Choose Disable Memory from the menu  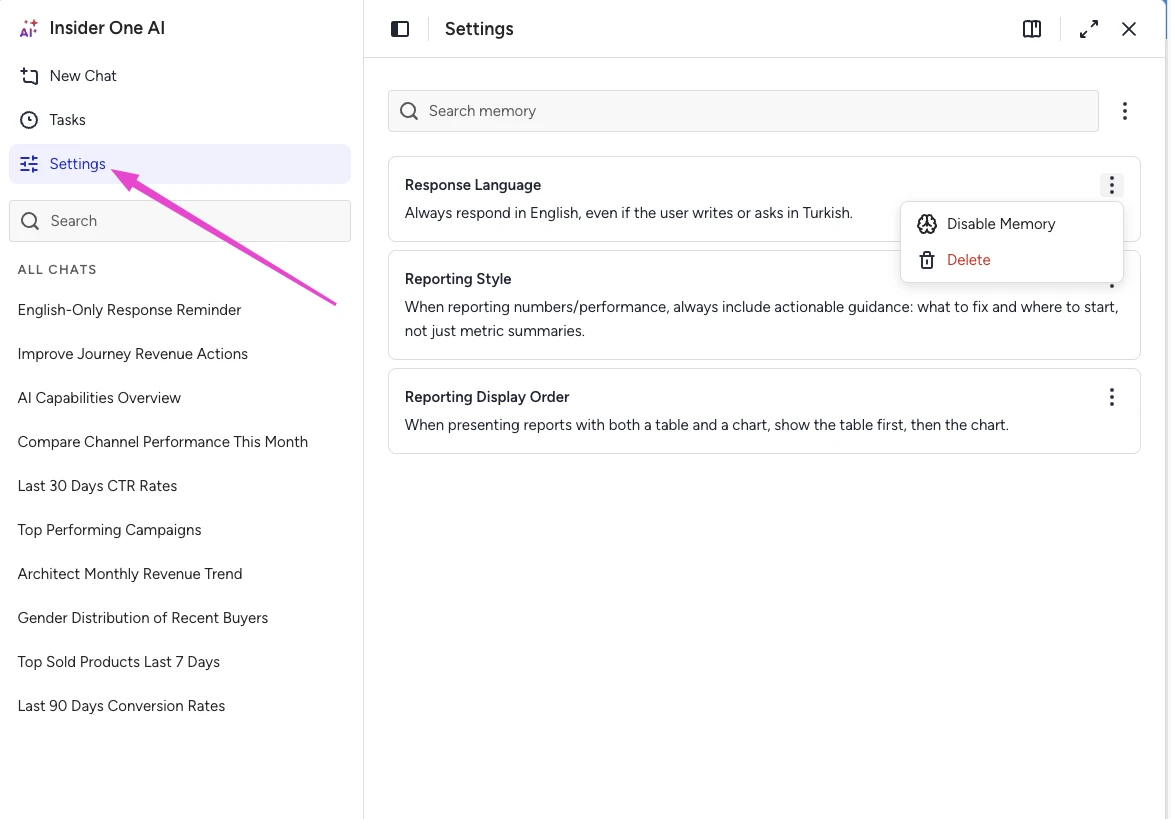point(1012,224)
